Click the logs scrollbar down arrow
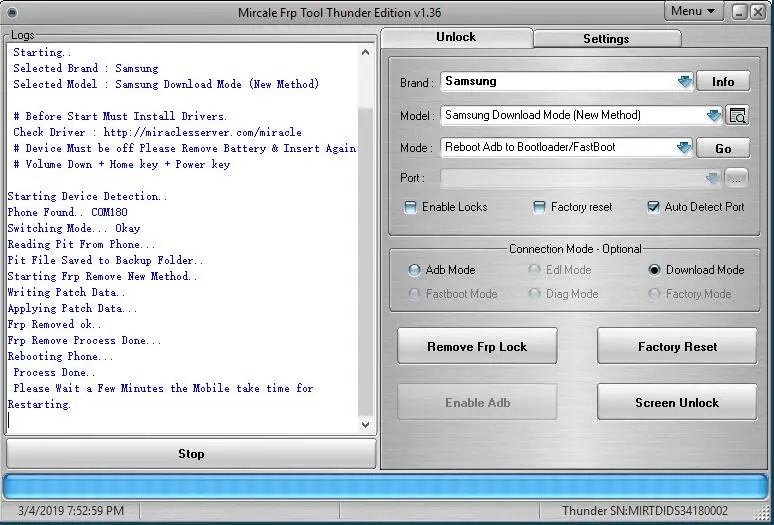The image size is (774, 525). tap(366, 424)
